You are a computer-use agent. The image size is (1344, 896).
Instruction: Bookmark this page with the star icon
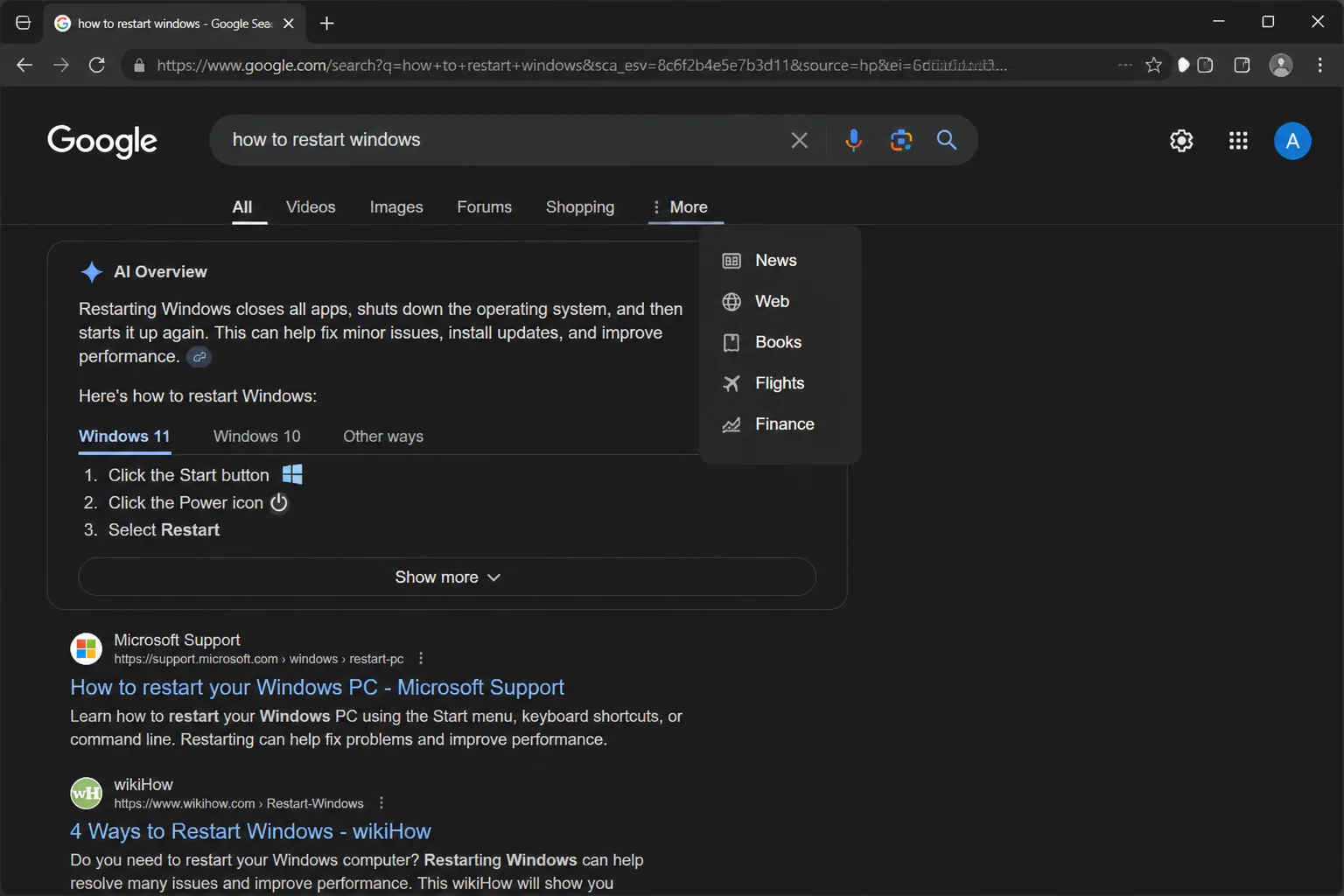pyautogui.click(x=1154, y=65)
